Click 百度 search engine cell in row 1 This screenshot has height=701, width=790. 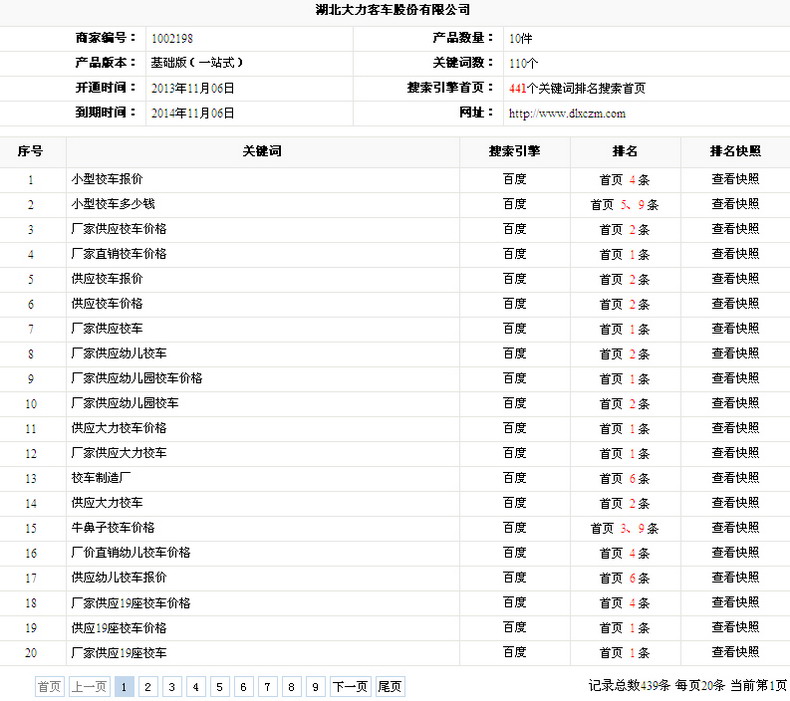coord(514,179)
